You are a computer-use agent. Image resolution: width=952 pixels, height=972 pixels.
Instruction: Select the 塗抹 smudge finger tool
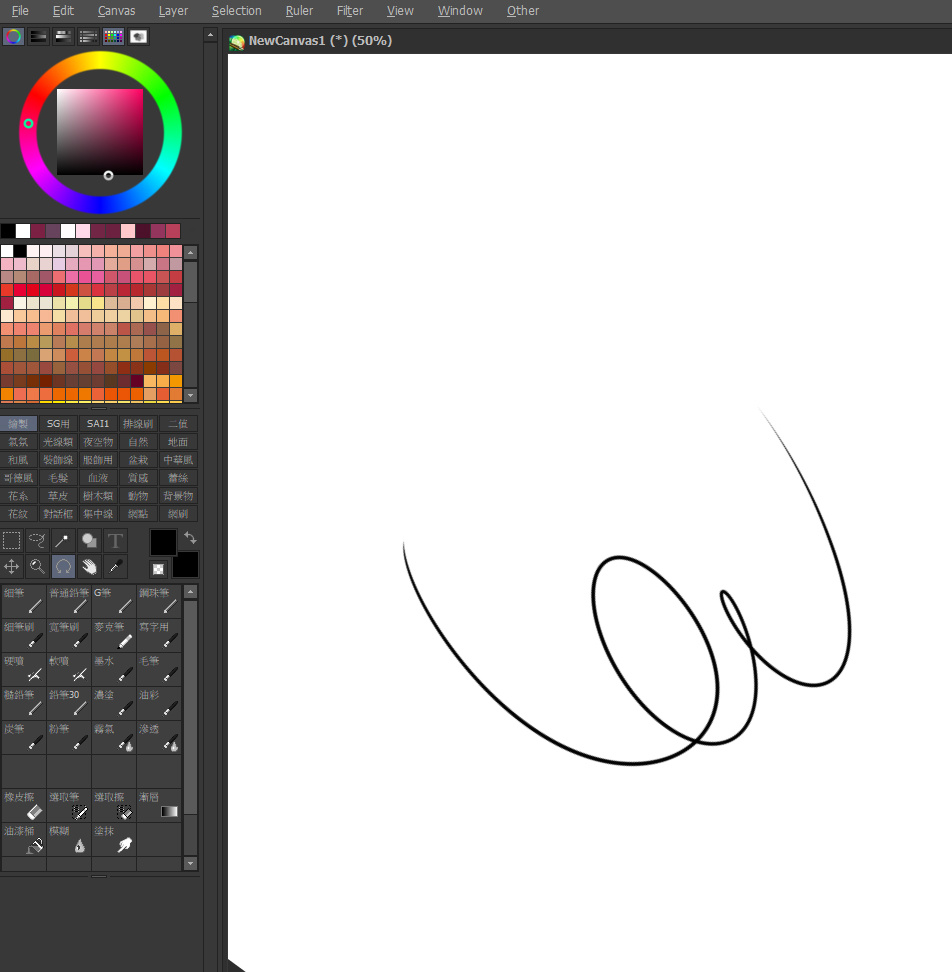click(114, 839)
